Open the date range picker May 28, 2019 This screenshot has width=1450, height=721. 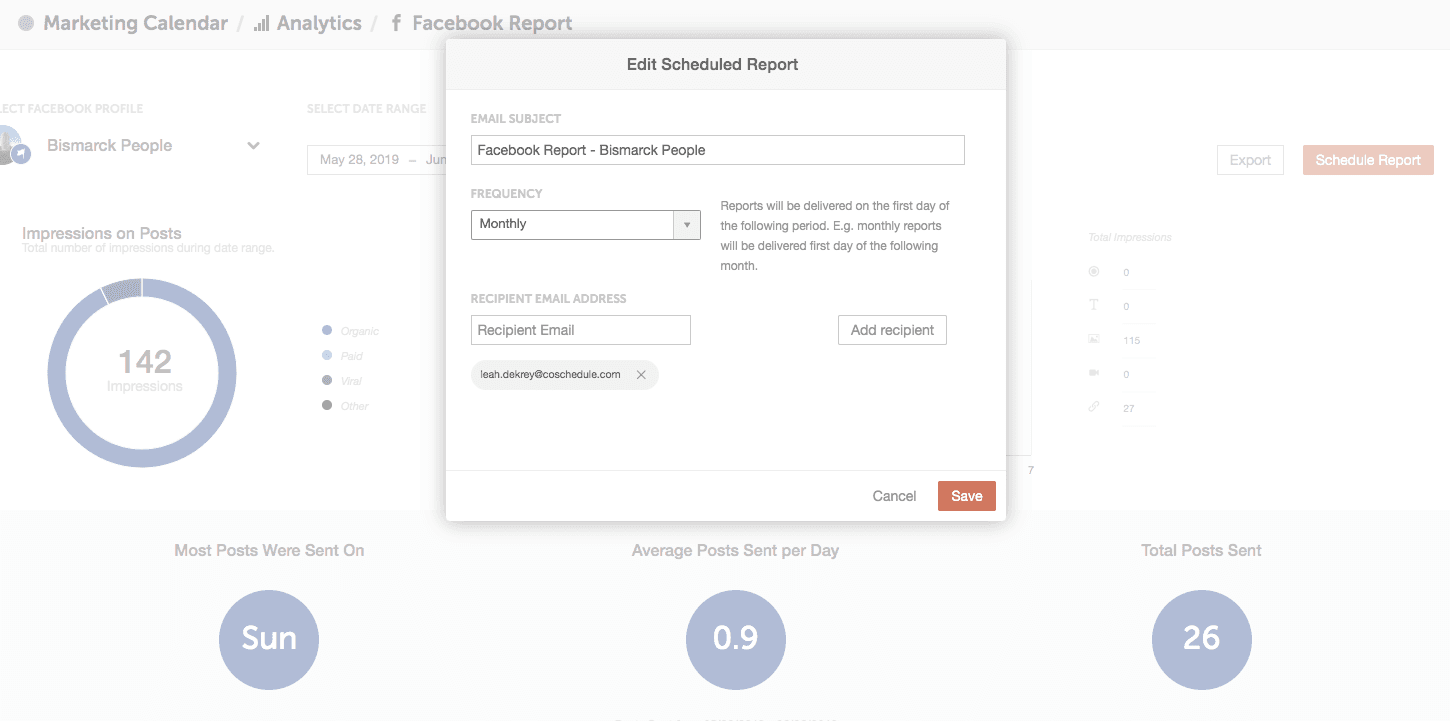coord(375,160)
